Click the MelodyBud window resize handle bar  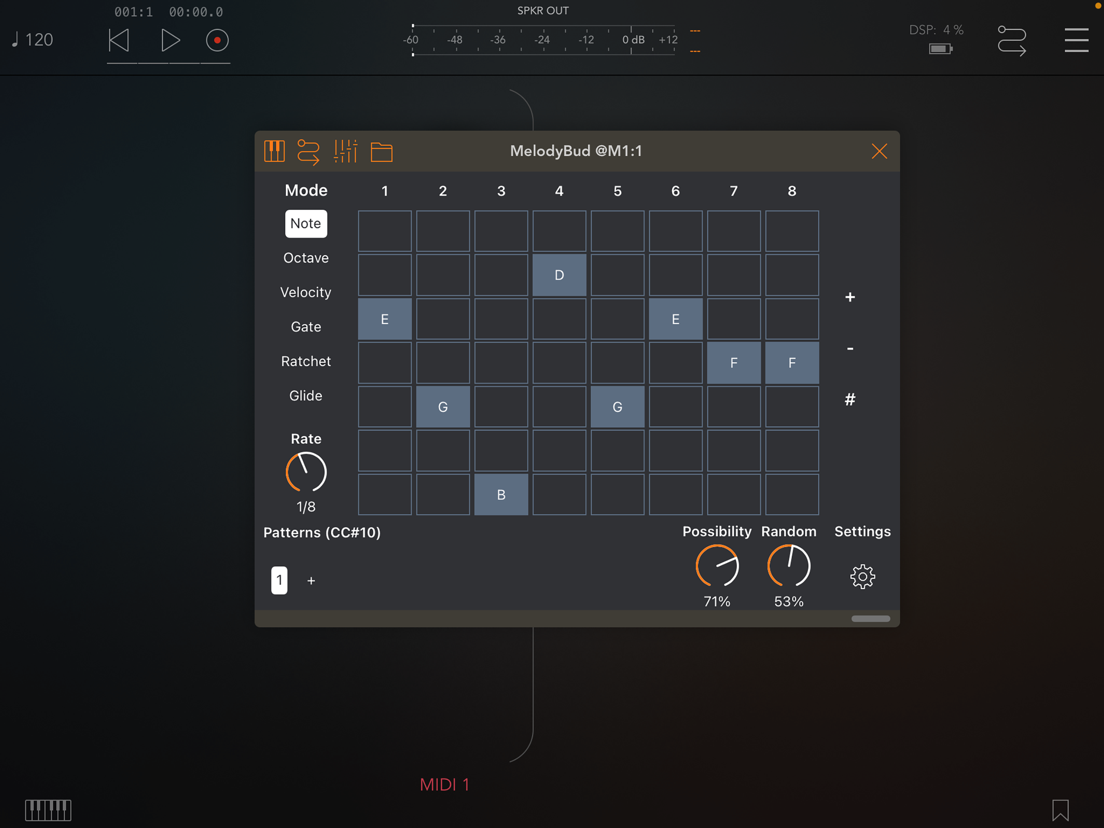click(x=870, y=619)
